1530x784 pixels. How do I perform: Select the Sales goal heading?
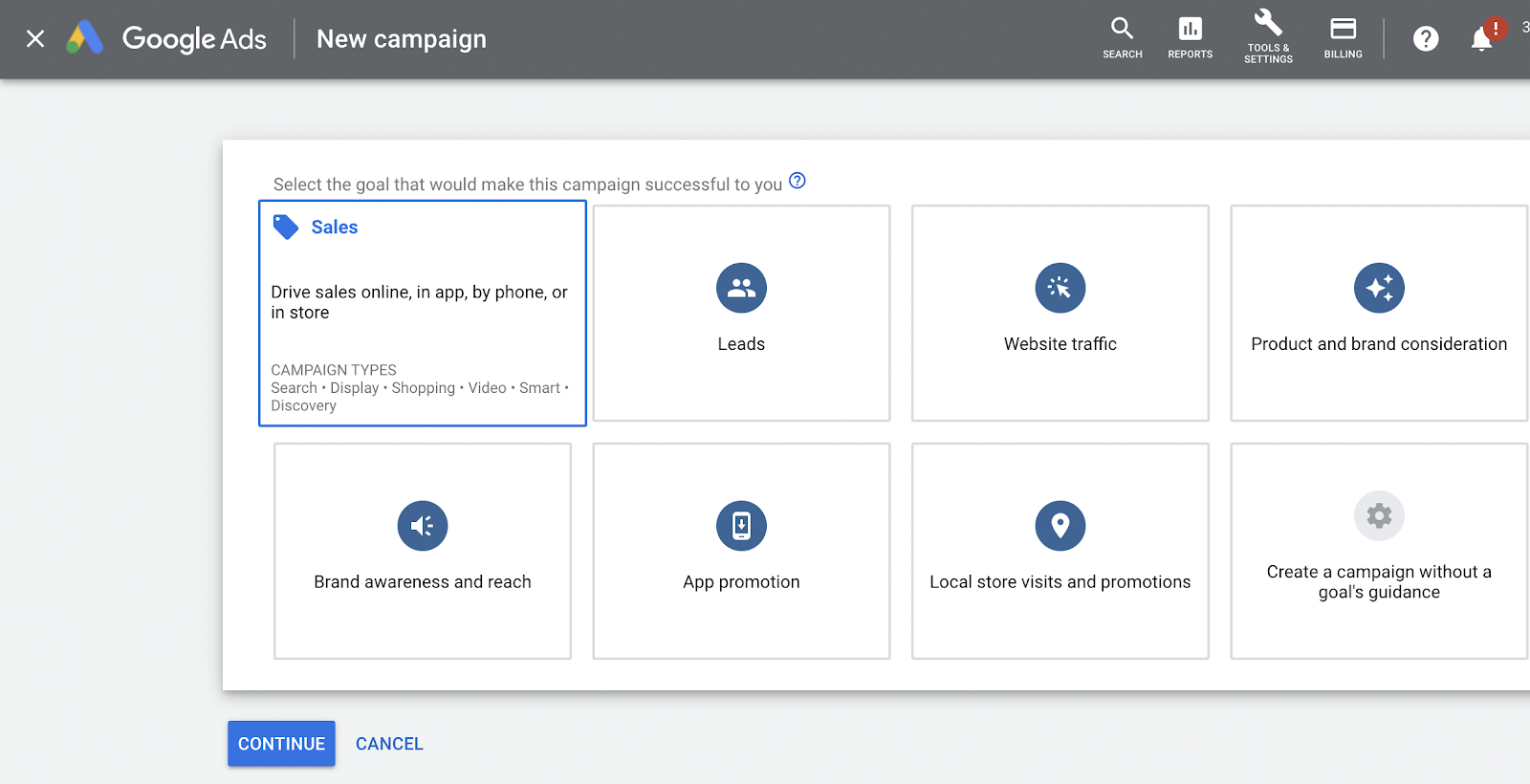point(335,228)
